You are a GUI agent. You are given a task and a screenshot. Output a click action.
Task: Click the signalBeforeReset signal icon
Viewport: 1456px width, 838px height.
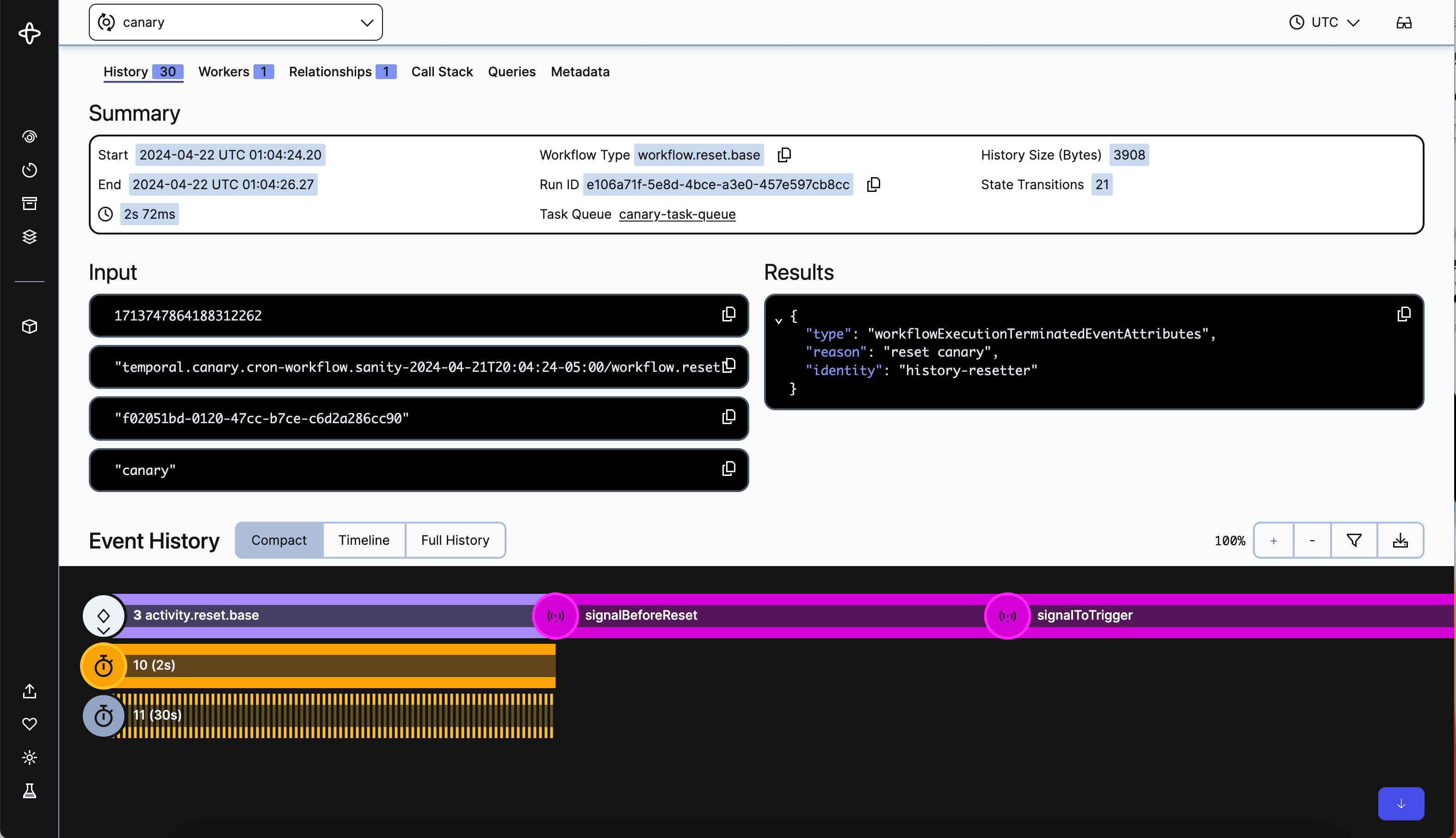[x=555, y=616]
